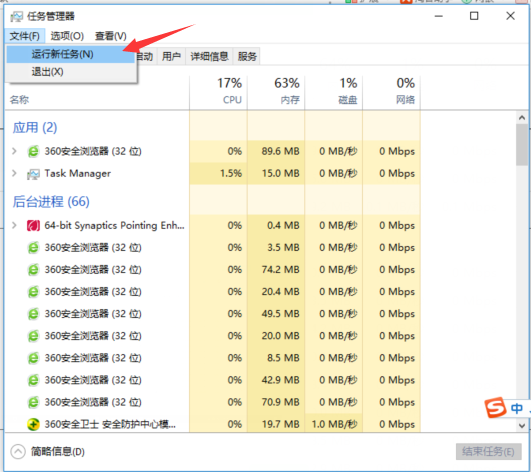Click the scrollbar up arrow
Viewport: 531px width, 472px height.
pos(522,118)
